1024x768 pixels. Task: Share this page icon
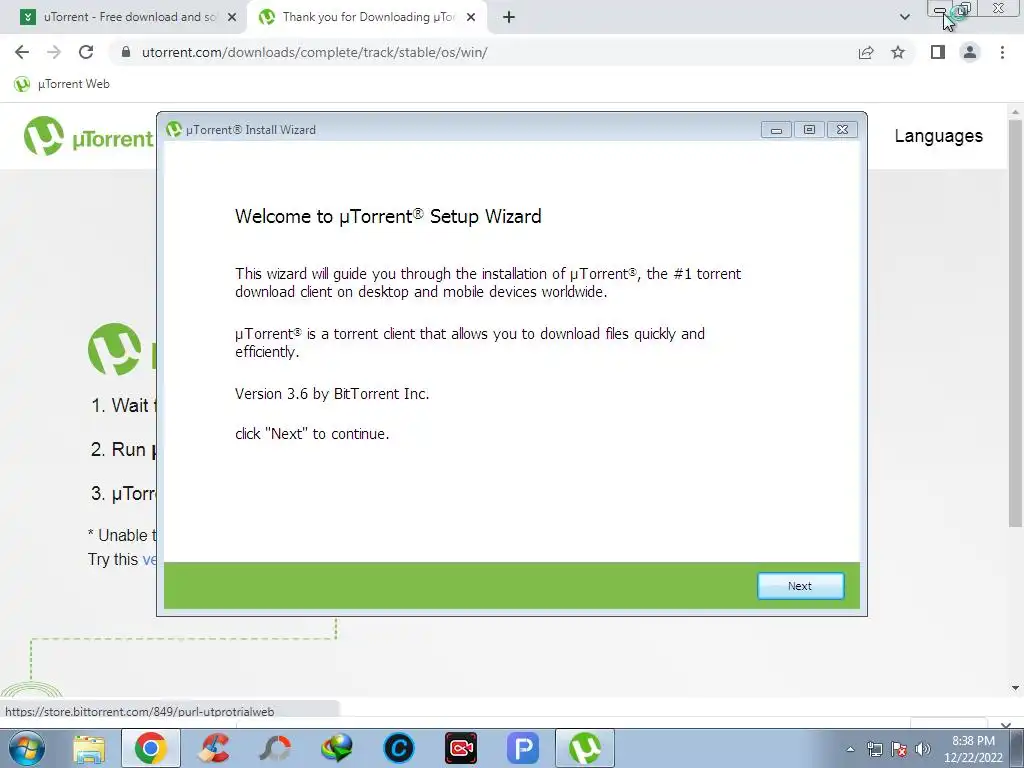866,52
